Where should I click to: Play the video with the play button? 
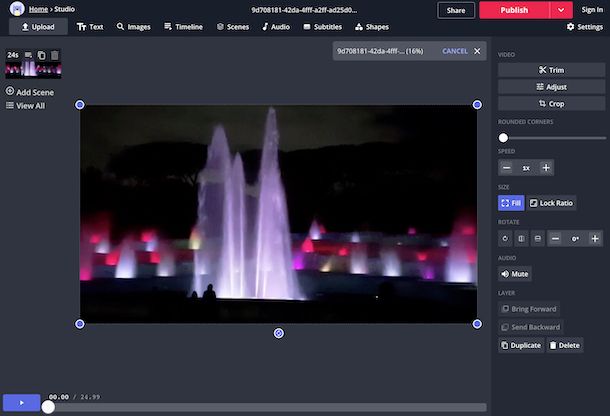pos(21,402)
